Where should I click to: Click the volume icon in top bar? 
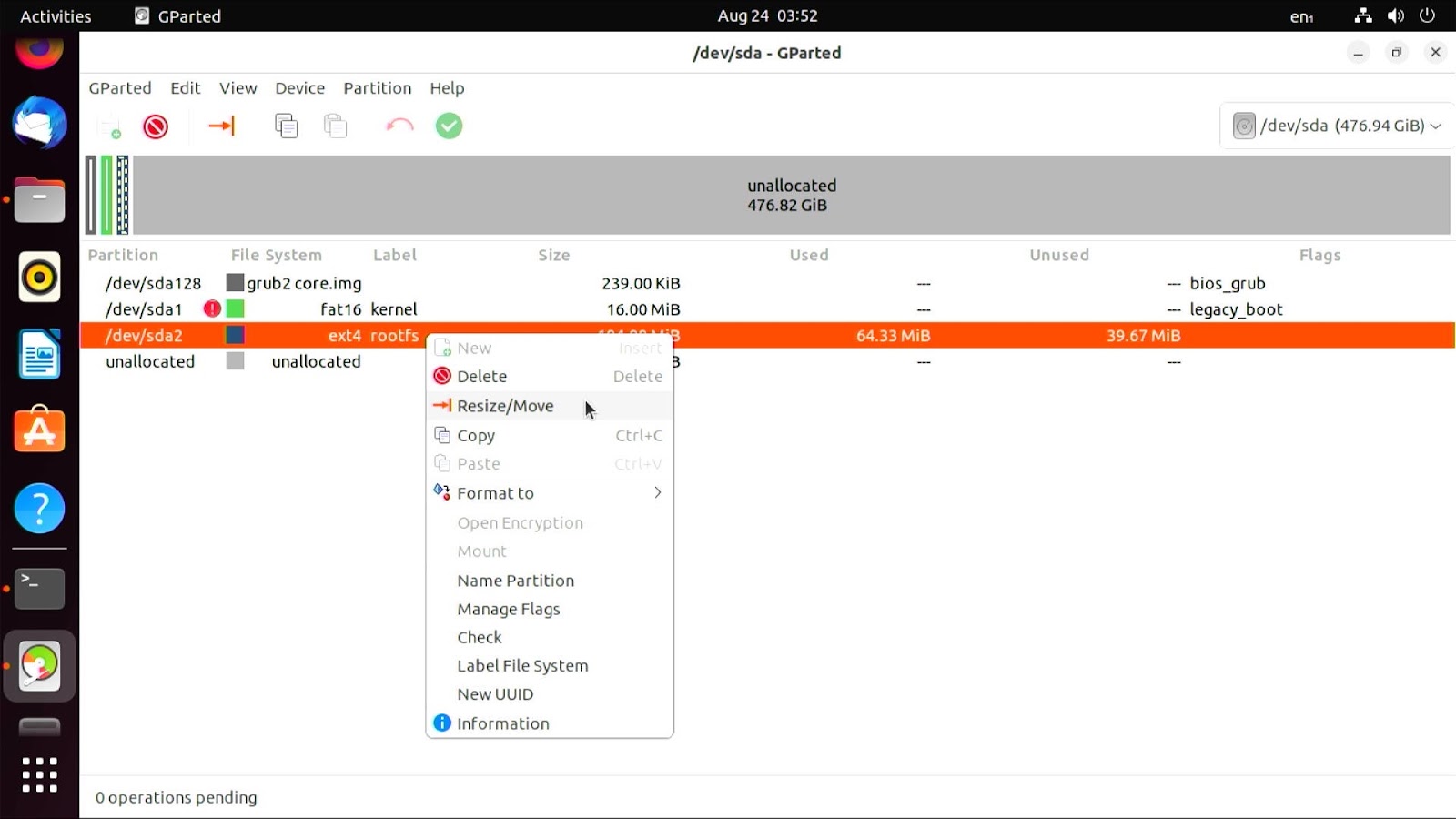[x=1396, y=15]
